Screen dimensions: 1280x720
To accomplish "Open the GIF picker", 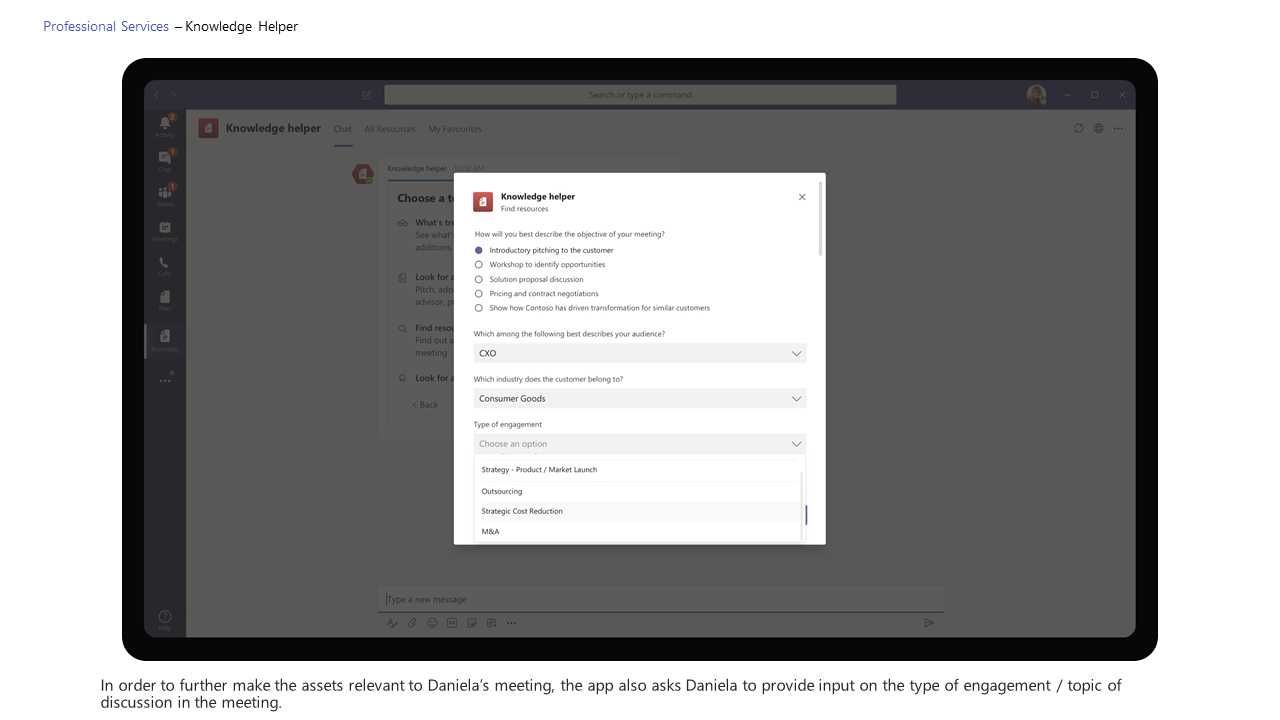I will point(452,622).
